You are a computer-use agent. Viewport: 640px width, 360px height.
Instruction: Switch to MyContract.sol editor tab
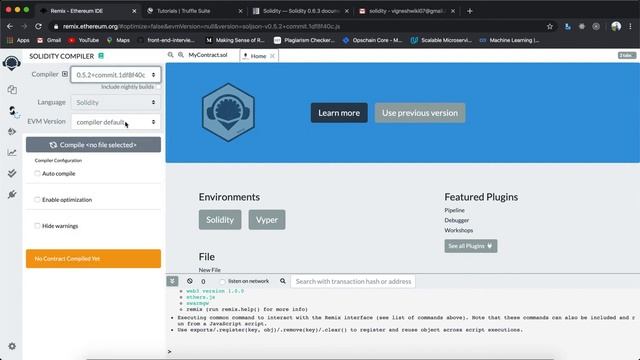[208, 55]
